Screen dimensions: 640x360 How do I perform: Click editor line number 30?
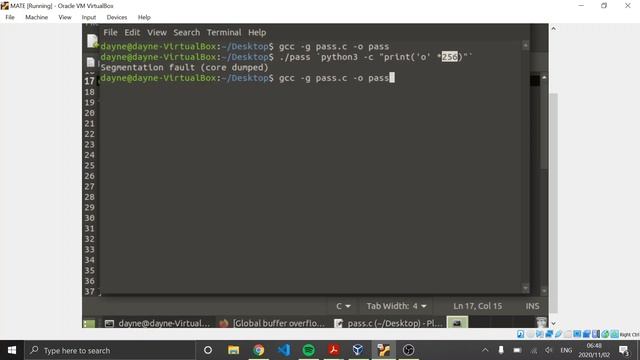[x=89, y=218]
